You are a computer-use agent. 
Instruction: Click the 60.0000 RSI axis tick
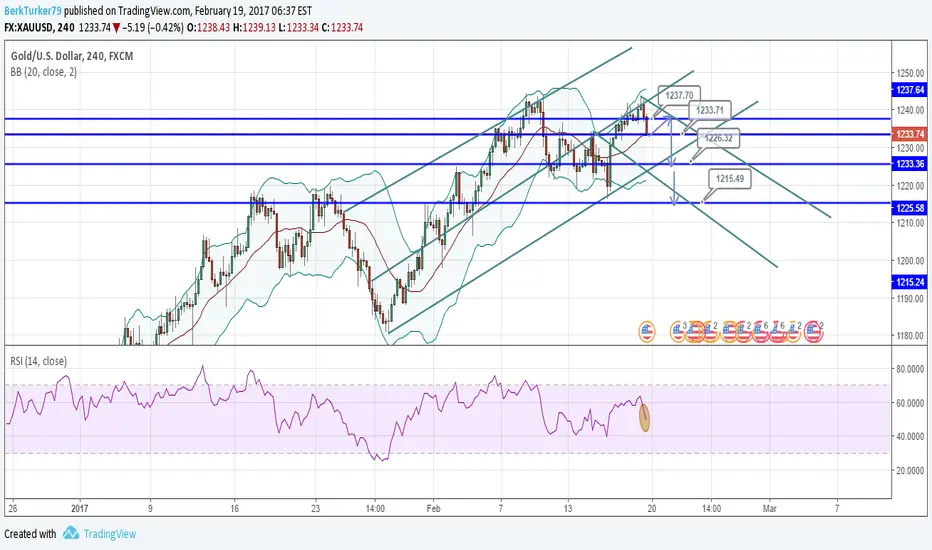click(x=910, y=403)
